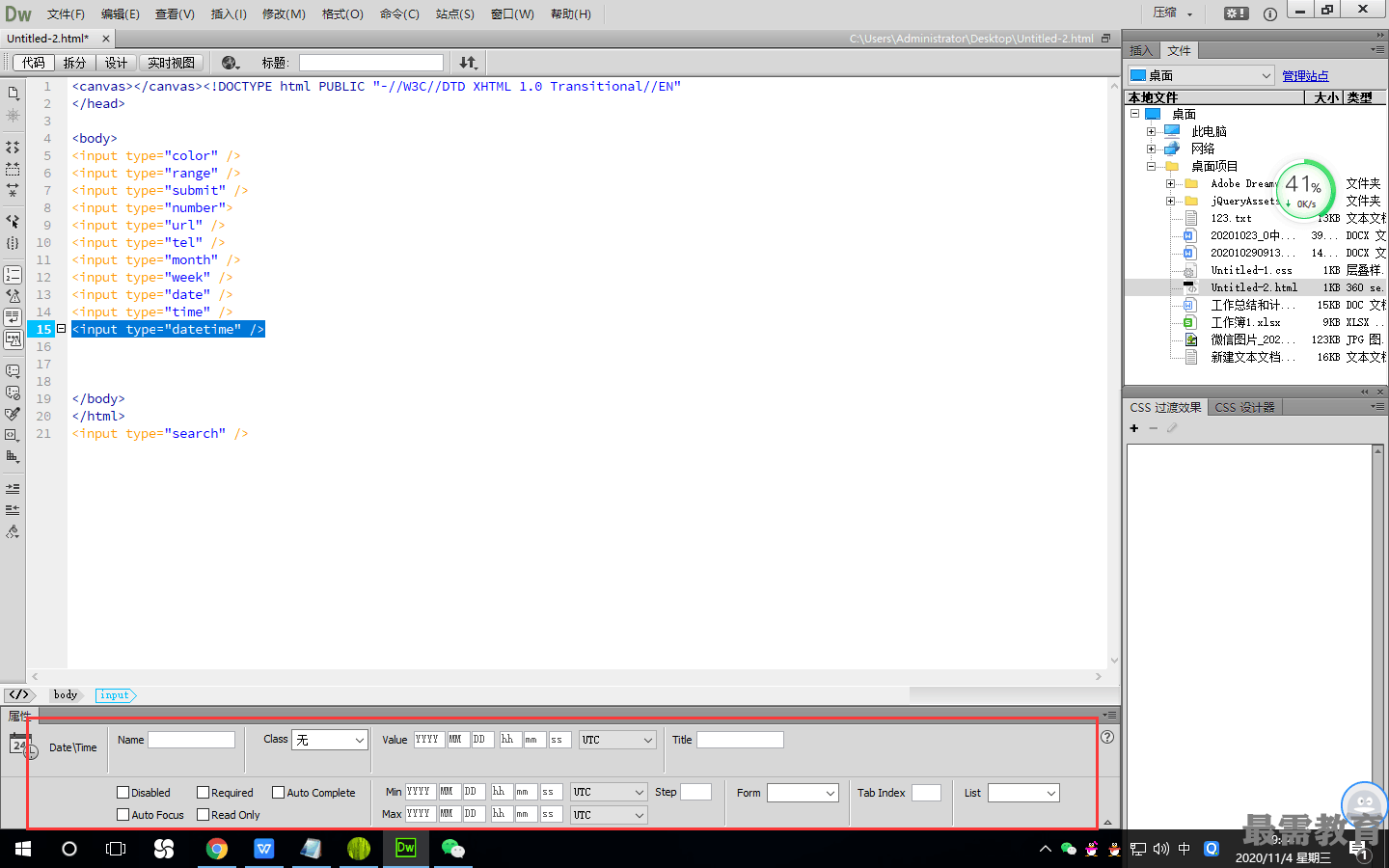Image resolution: width=1389 pixels, height=868 pixels.
Task: Toggle the Line Numbers icon
Action: click(x=13, y=275)
